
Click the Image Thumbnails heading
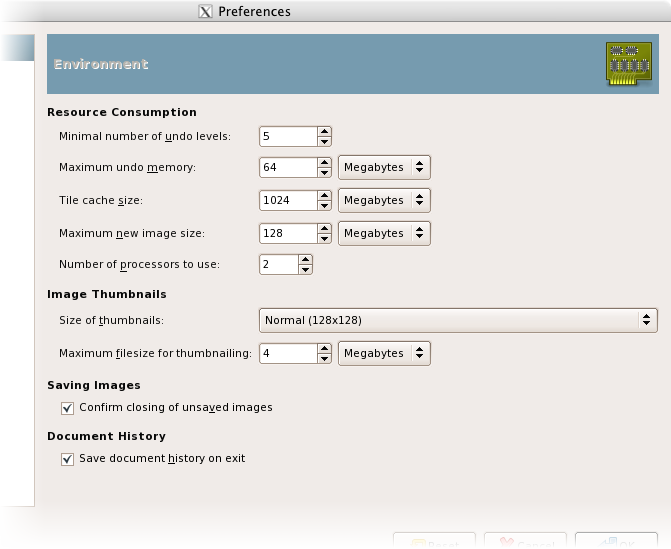107,294
